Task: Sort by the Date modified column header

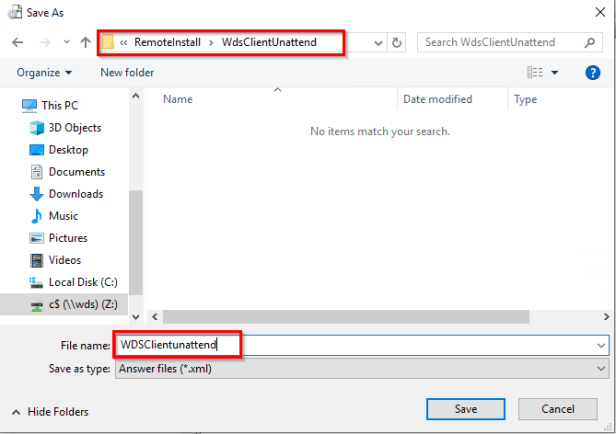Action: point(437,100)
